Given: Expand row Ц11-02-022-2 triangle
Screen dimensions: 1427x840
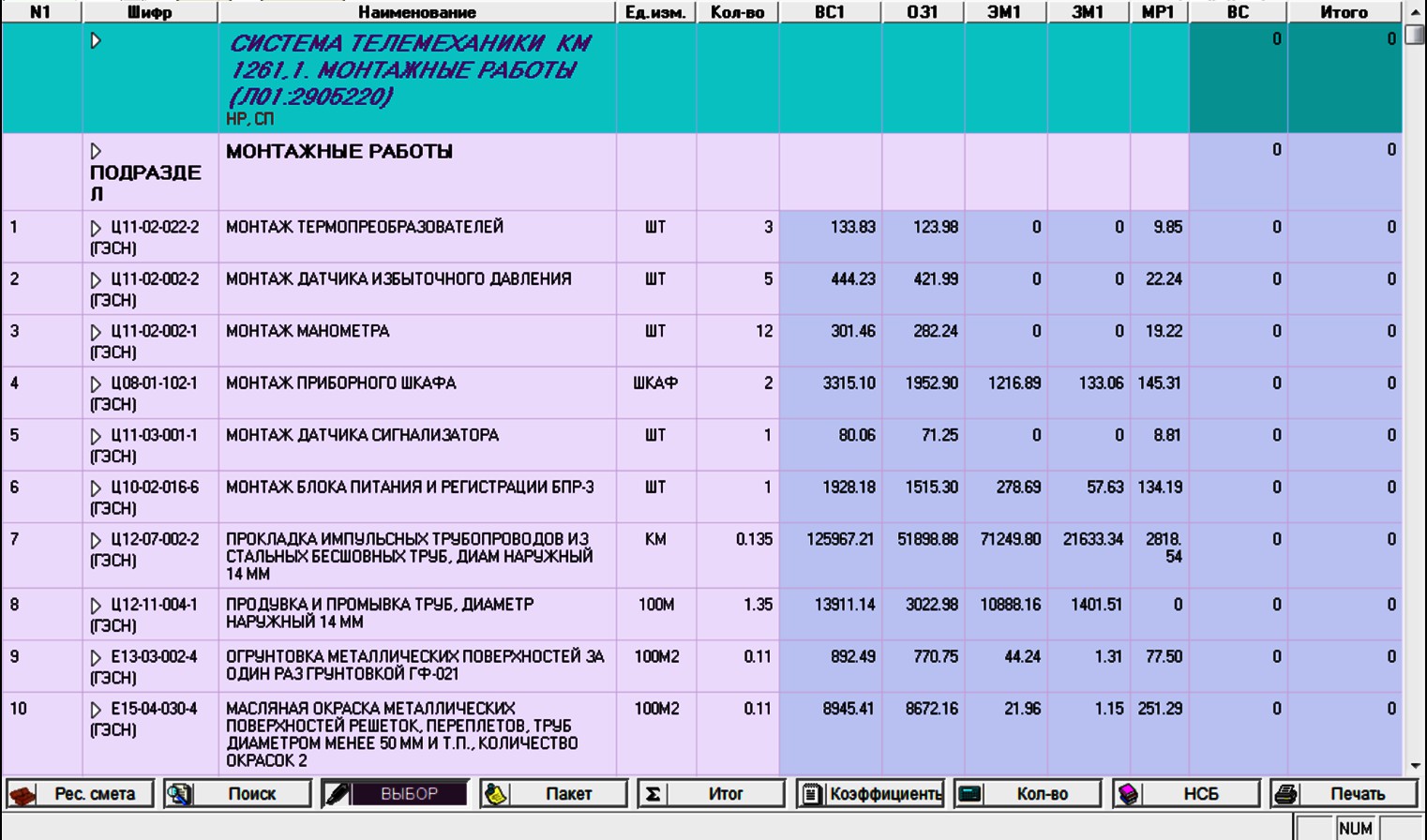Looking at the screenshot, I should point(96,228).
